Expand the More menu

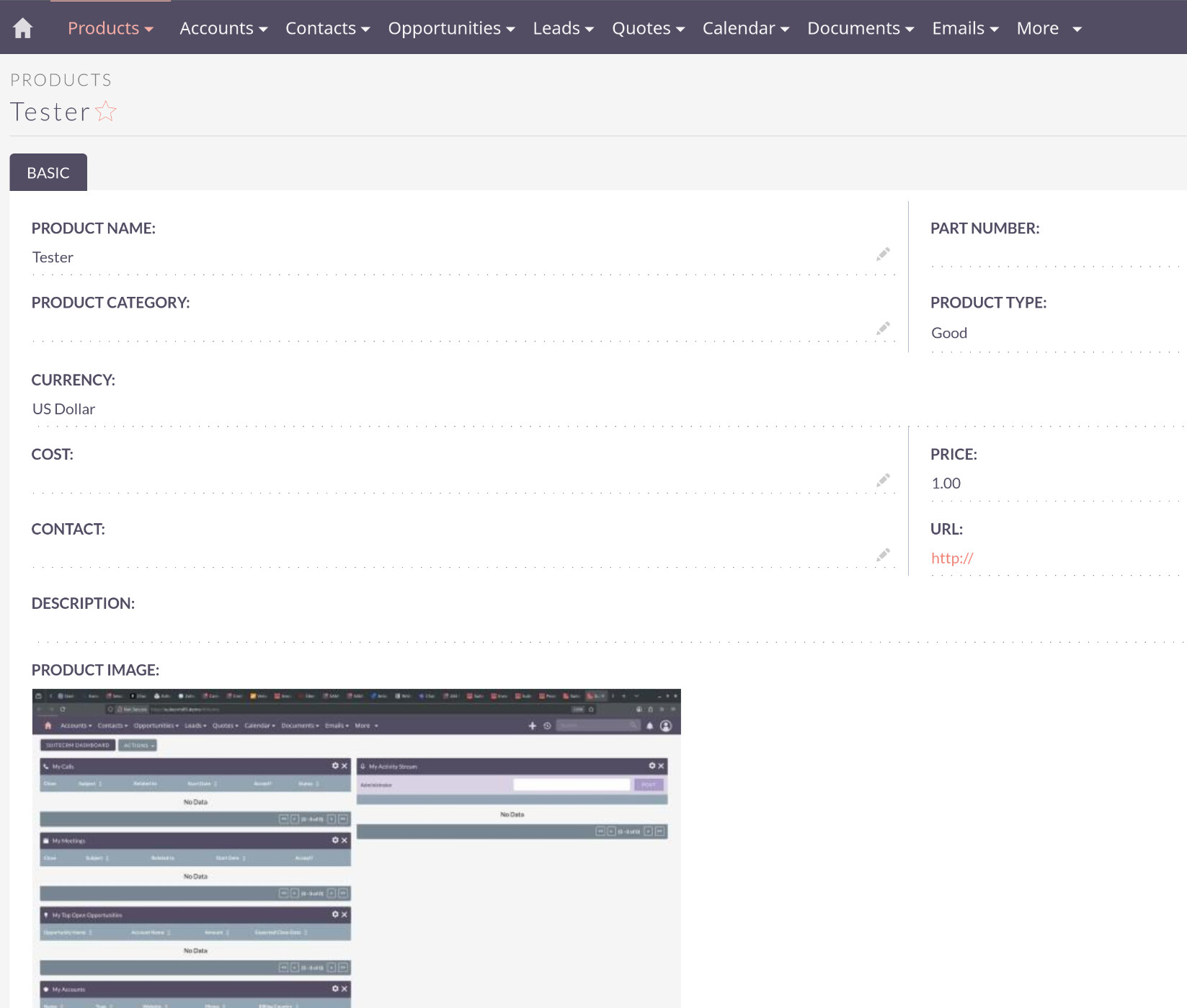[x=1049, y=28]
